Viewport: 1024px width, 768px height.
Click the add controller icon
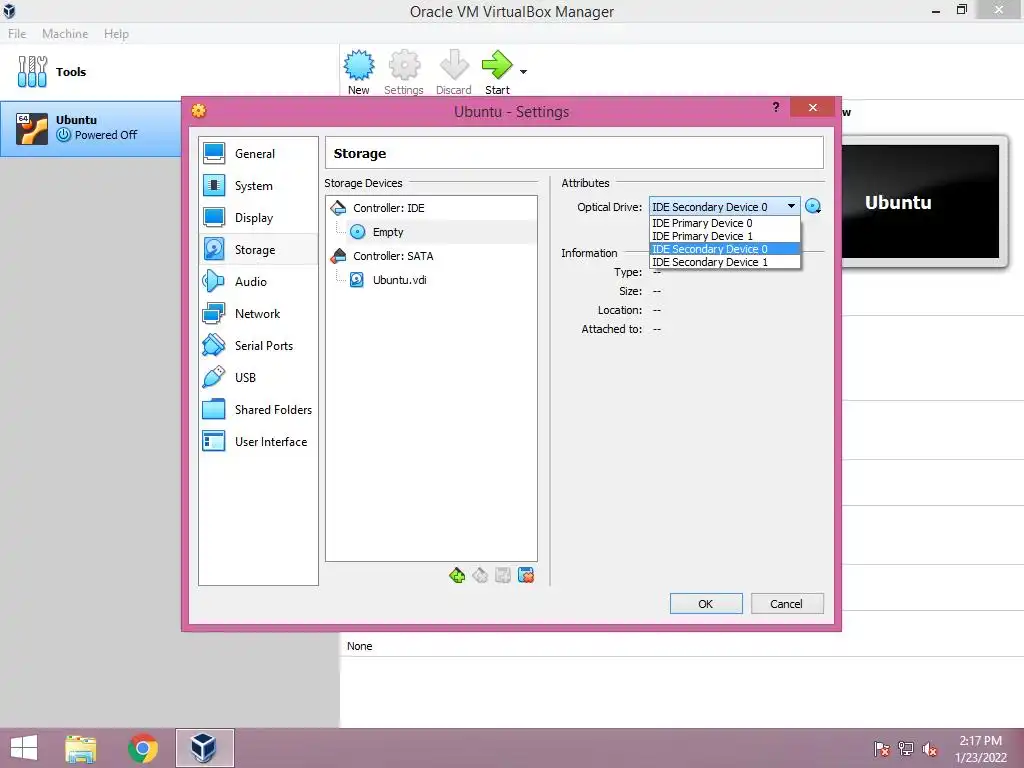[457, 575]
